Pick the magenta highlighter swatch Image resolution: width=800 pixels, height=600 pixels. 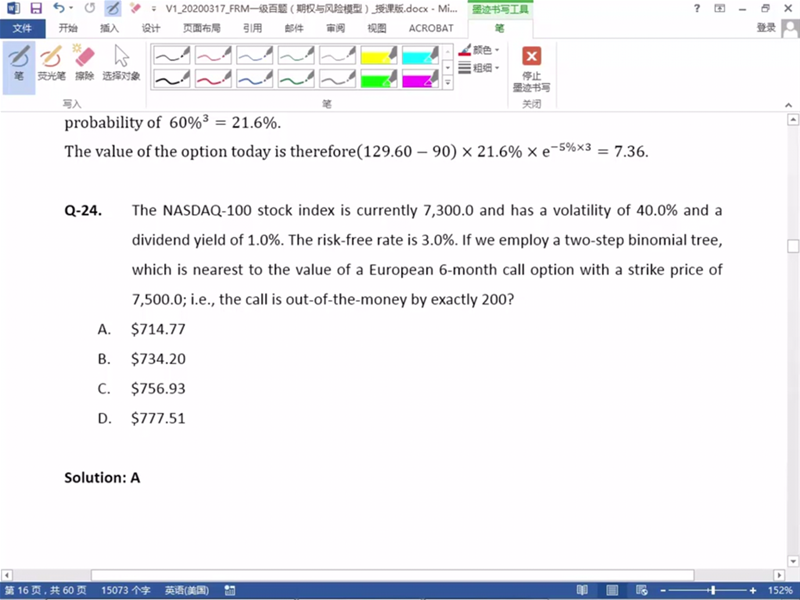(420, 79)
